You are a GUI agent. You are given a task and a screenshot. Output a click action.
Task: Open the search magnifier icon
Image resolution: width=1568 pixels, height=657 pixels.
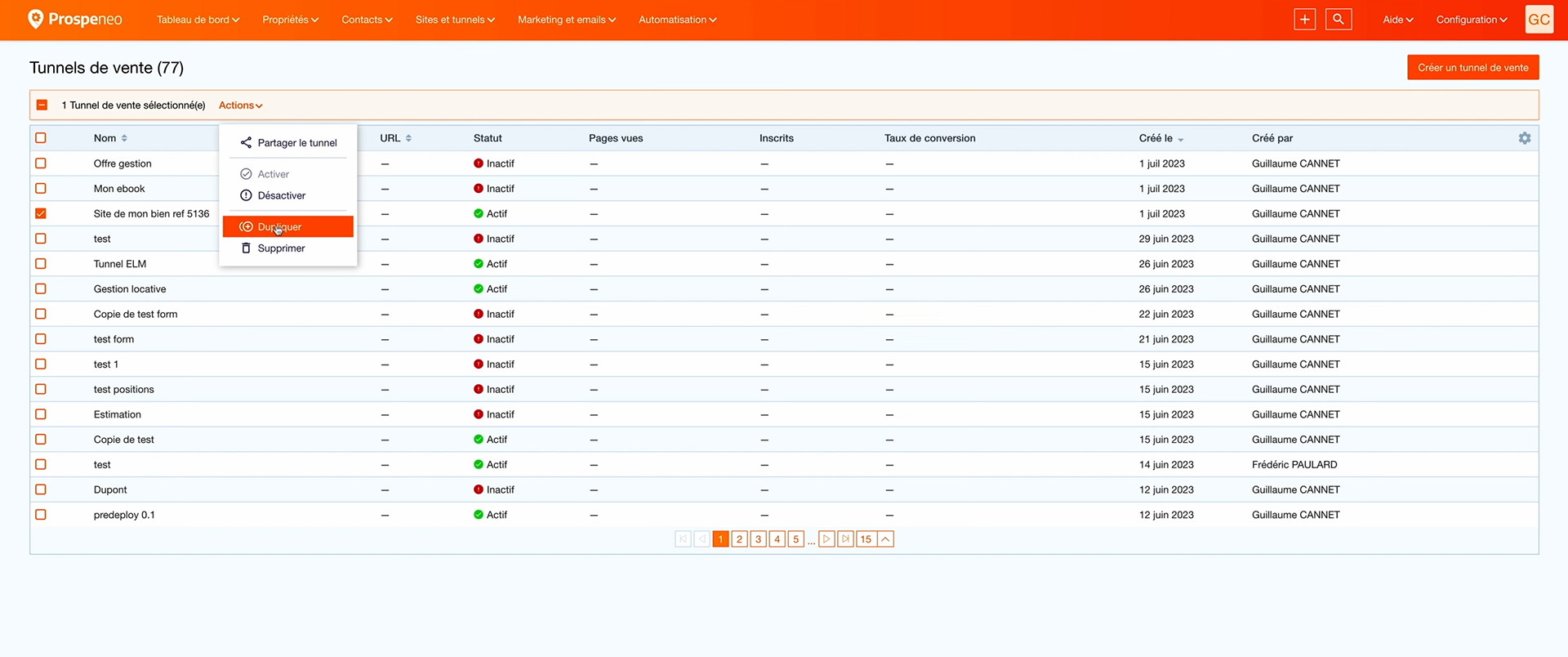(1339, 20)
